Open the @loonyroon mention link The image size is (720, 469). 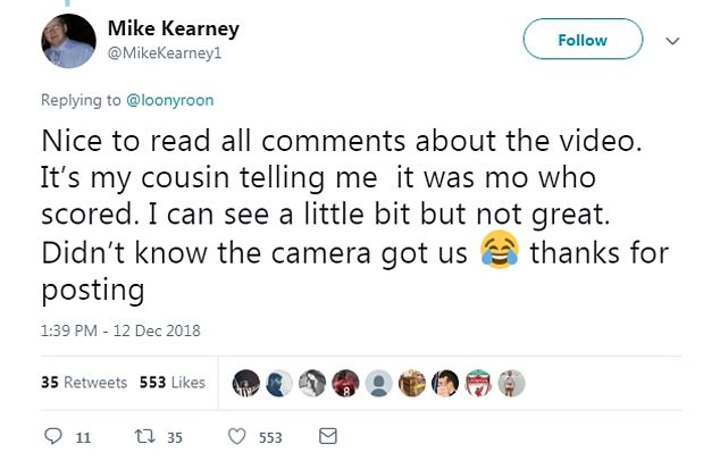(x=170, y=100)
